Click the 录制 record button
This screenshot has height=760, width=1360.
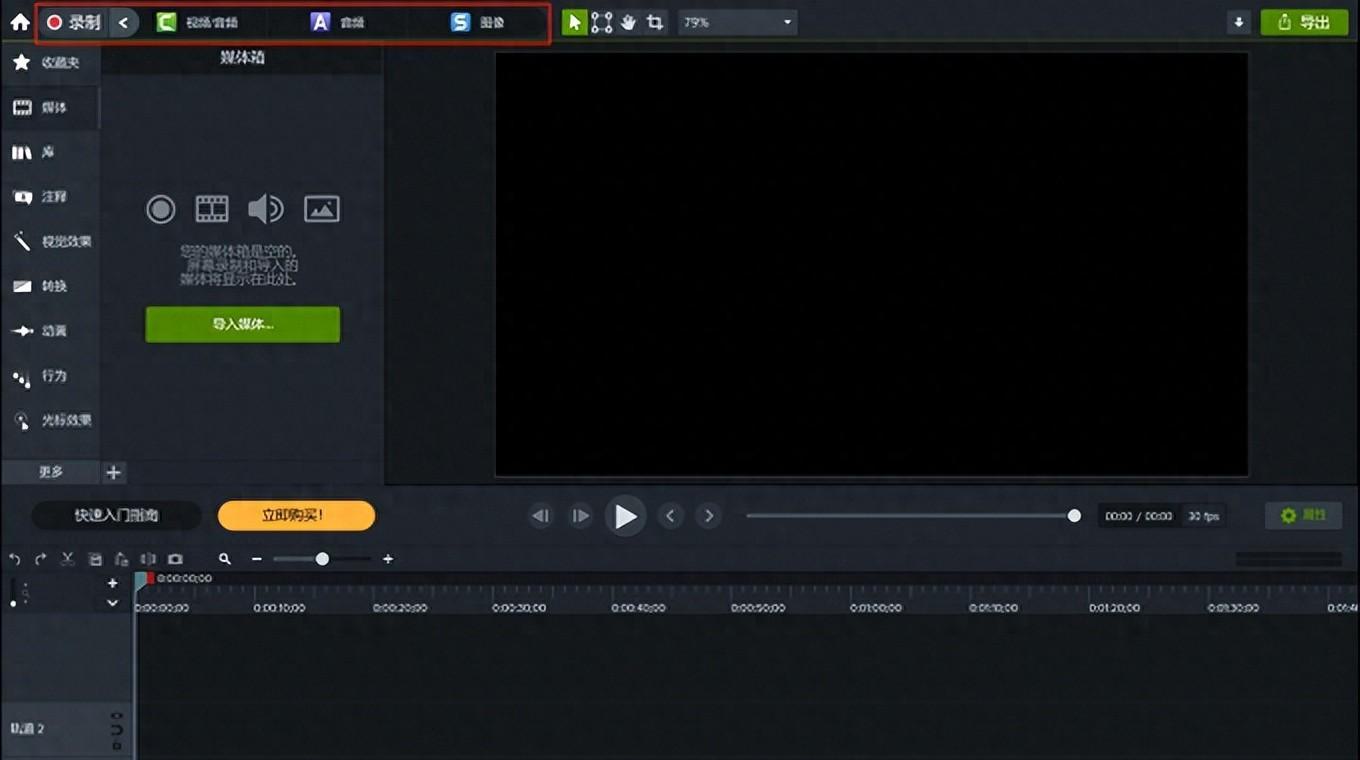click(x=74, y=22)
